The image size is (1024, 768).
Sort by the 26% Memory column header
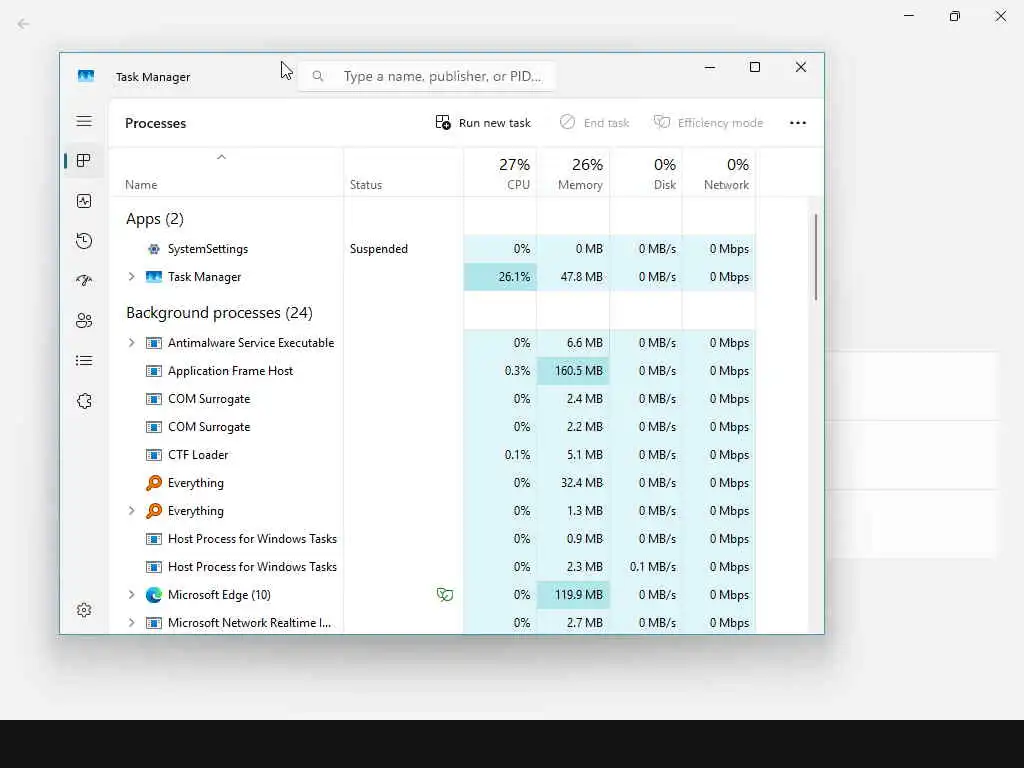573,173
